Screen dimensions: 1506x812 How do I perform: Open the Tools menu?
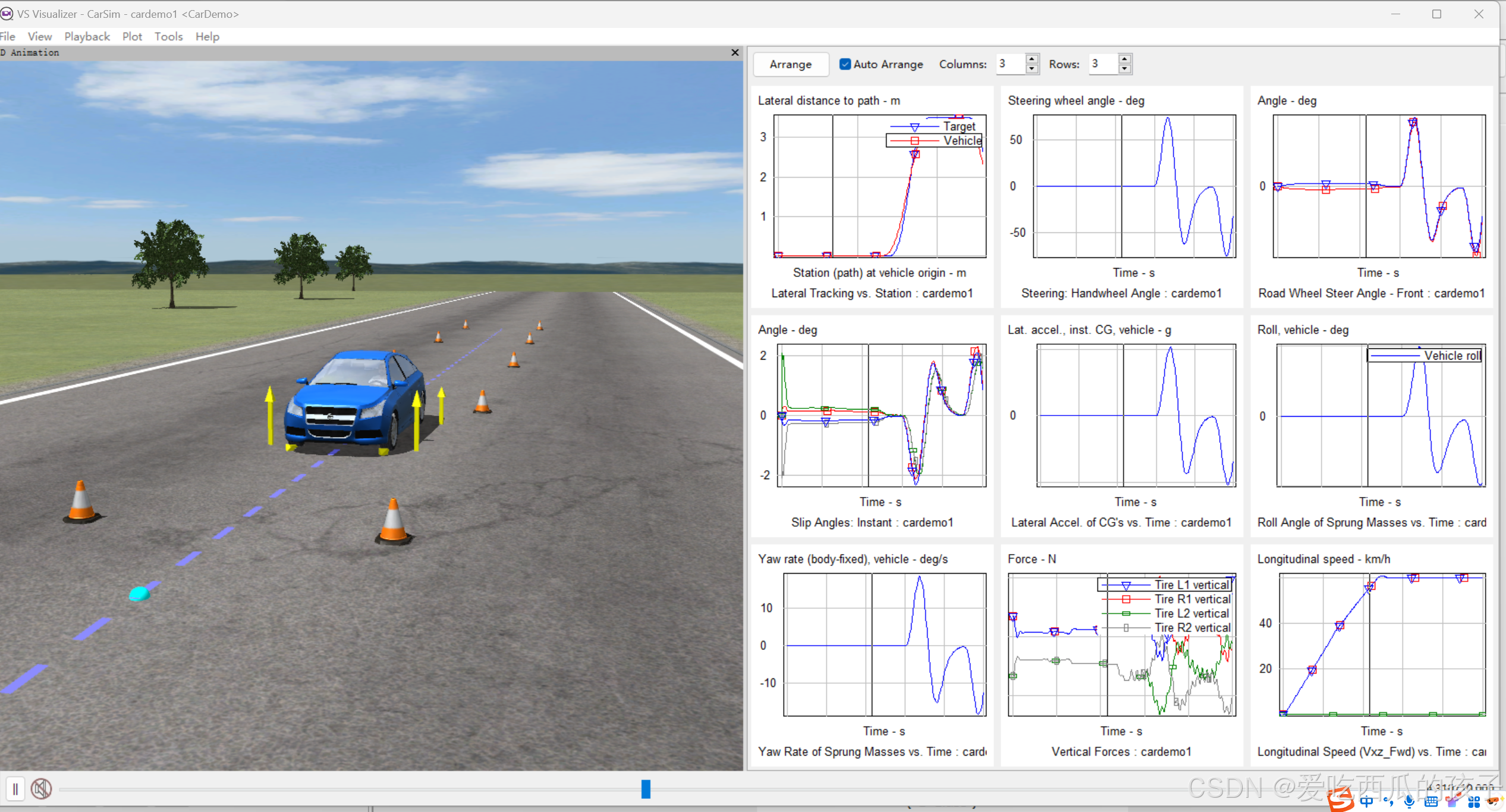(168, 37)
